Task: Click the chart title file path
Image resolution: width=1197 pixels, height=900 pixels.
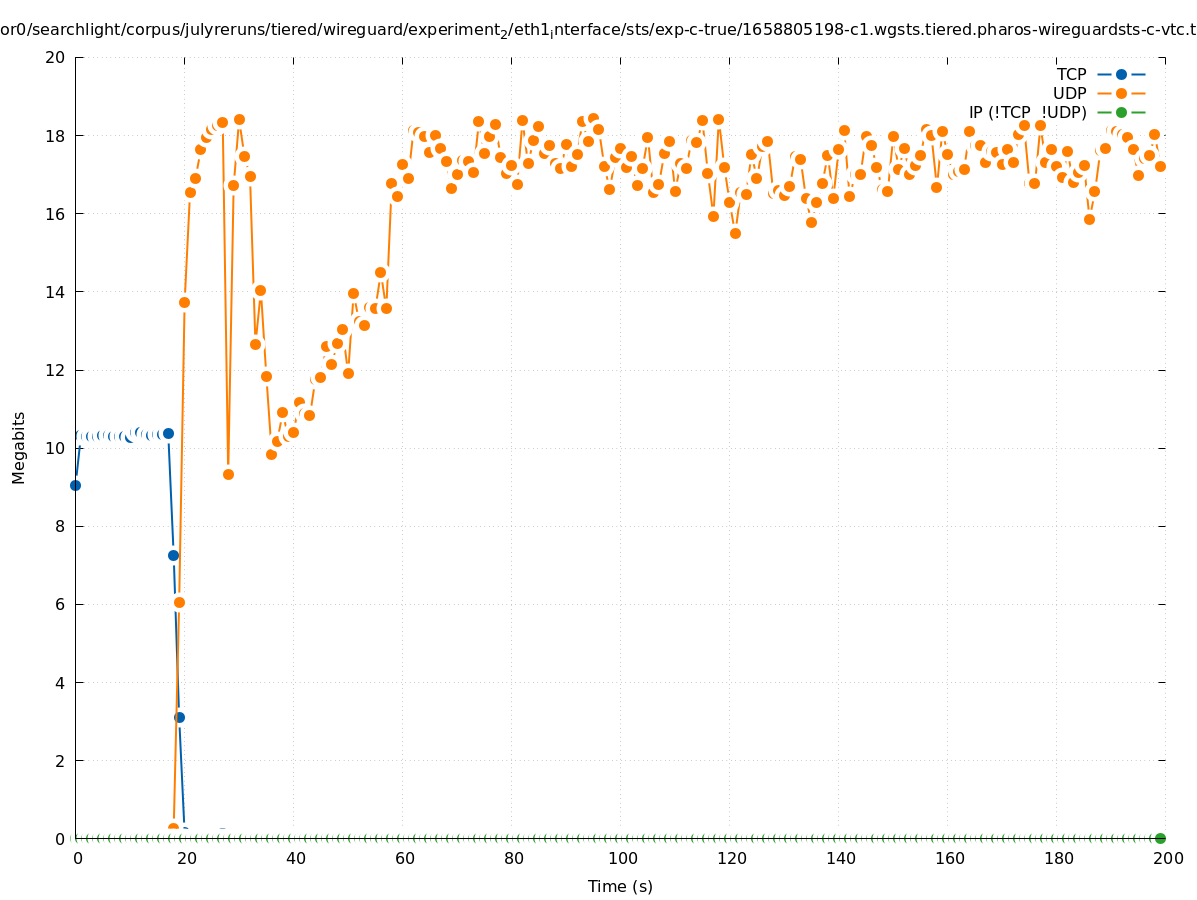Action: 598,30
